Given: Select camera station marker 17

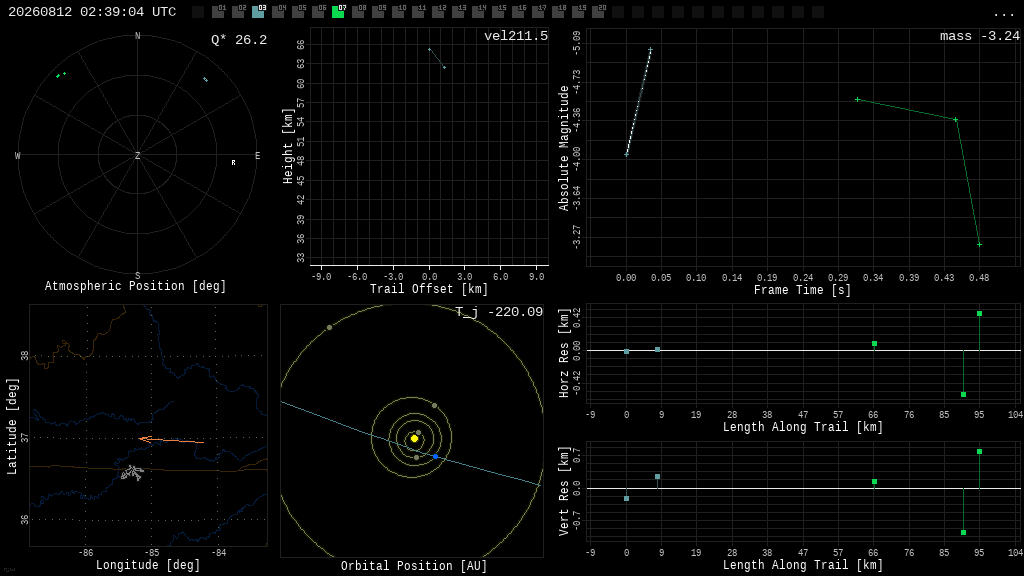Looking at the screenshot, I should point(539,11).
